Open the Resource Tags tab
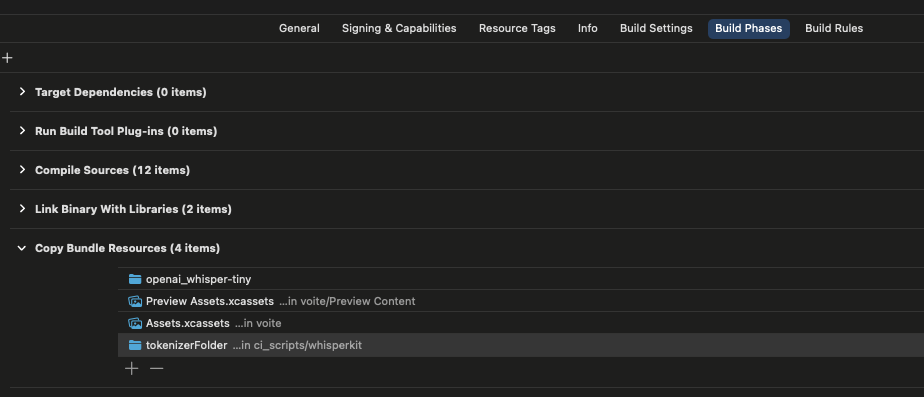Screen dimensions: 924x397 coord(517,28)
